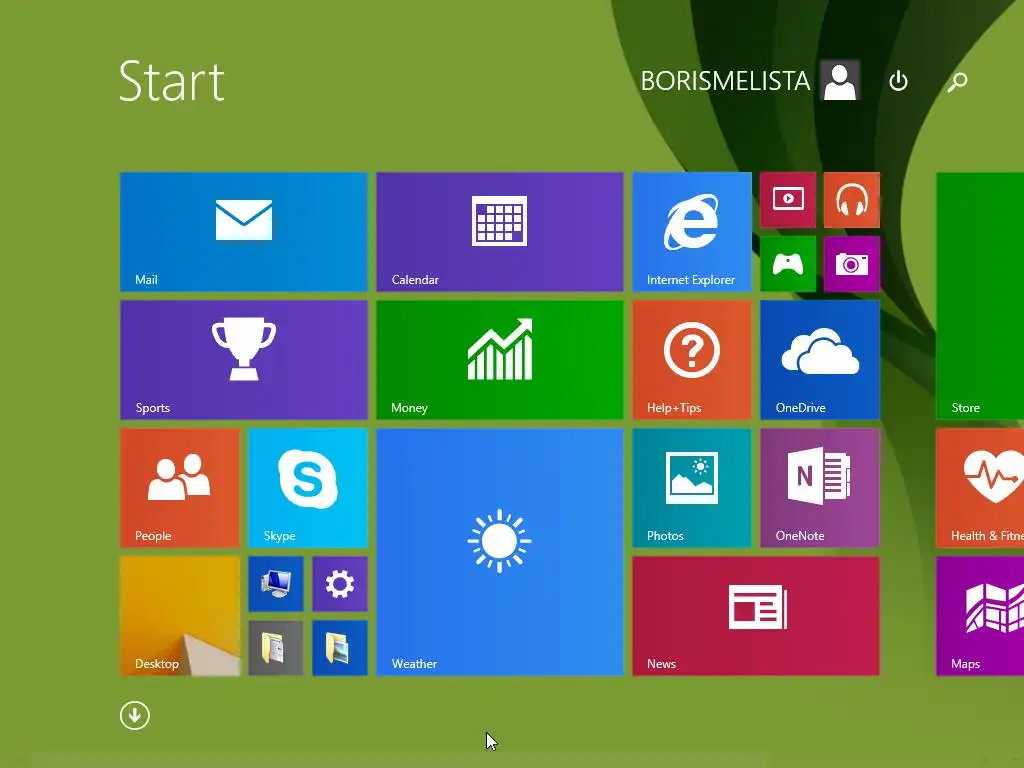Open the Music headphones tile

click(852, 200)
